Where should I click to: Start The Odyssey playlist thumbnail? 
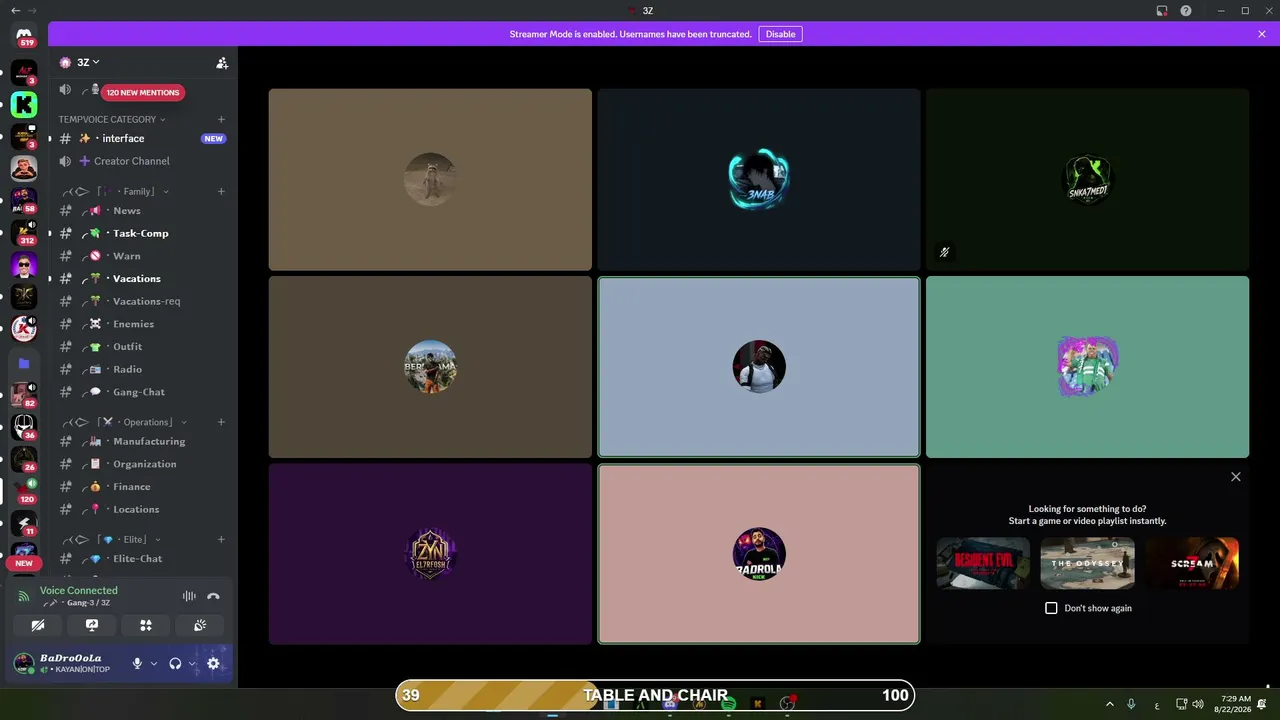(x=1087, y=563)
